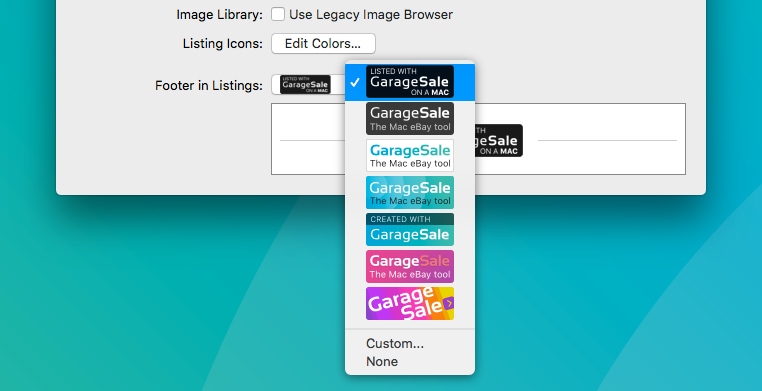
Task: Pick purple-orange tilted Garage Sale footer
Action: point(410,304)
